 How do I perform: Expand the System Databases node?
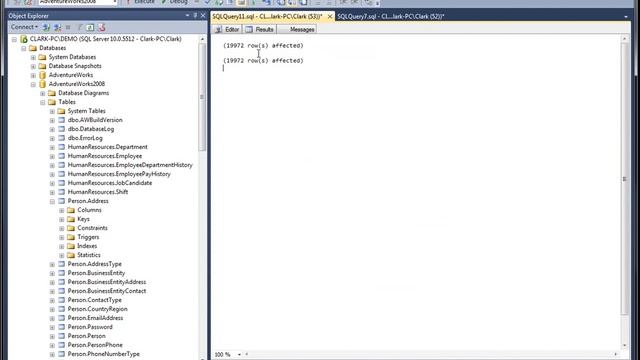pyautogui.click(x=33, y=58)
